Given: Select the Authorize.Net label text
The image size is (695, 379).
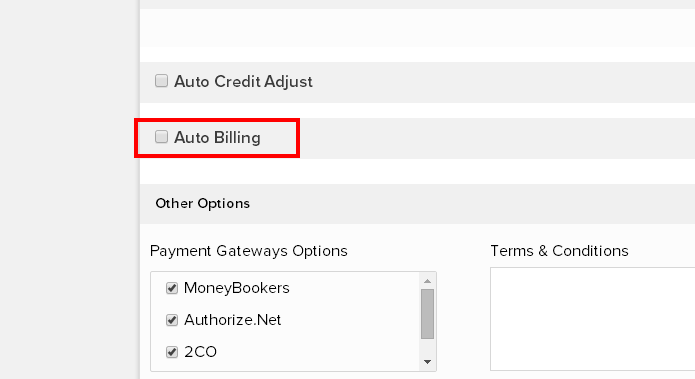Looking at the screenshot, I should (x=233, y=320).
